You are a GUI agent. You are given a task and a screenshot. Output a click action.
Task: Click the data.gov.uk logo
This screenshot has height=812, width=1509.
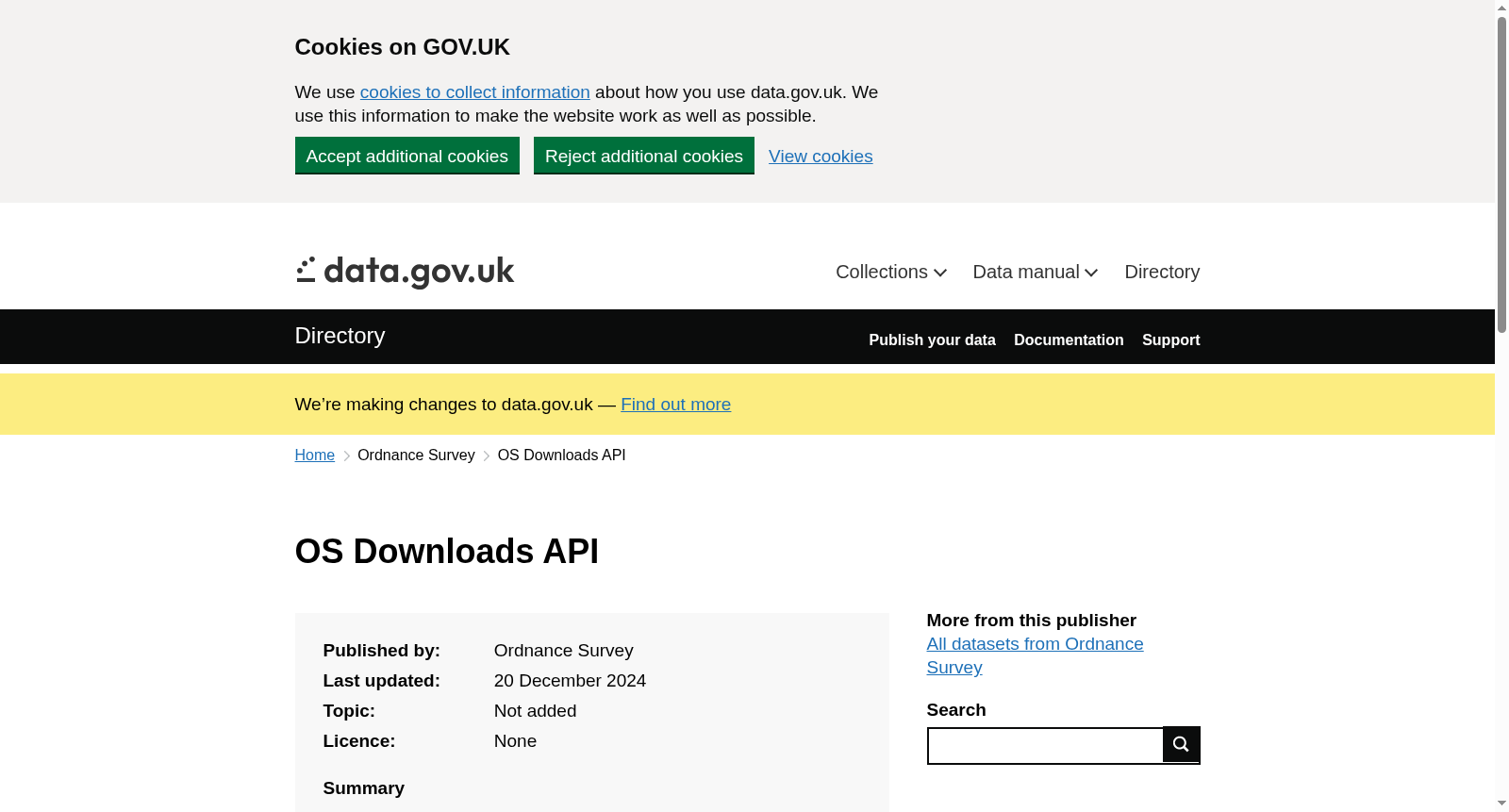click(405, 272)
